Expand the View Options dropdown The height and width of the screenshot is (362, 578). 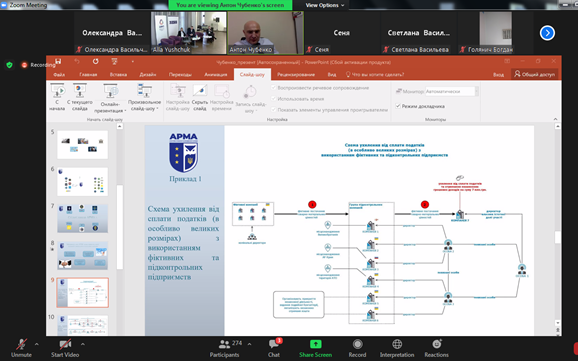[324, 5]
